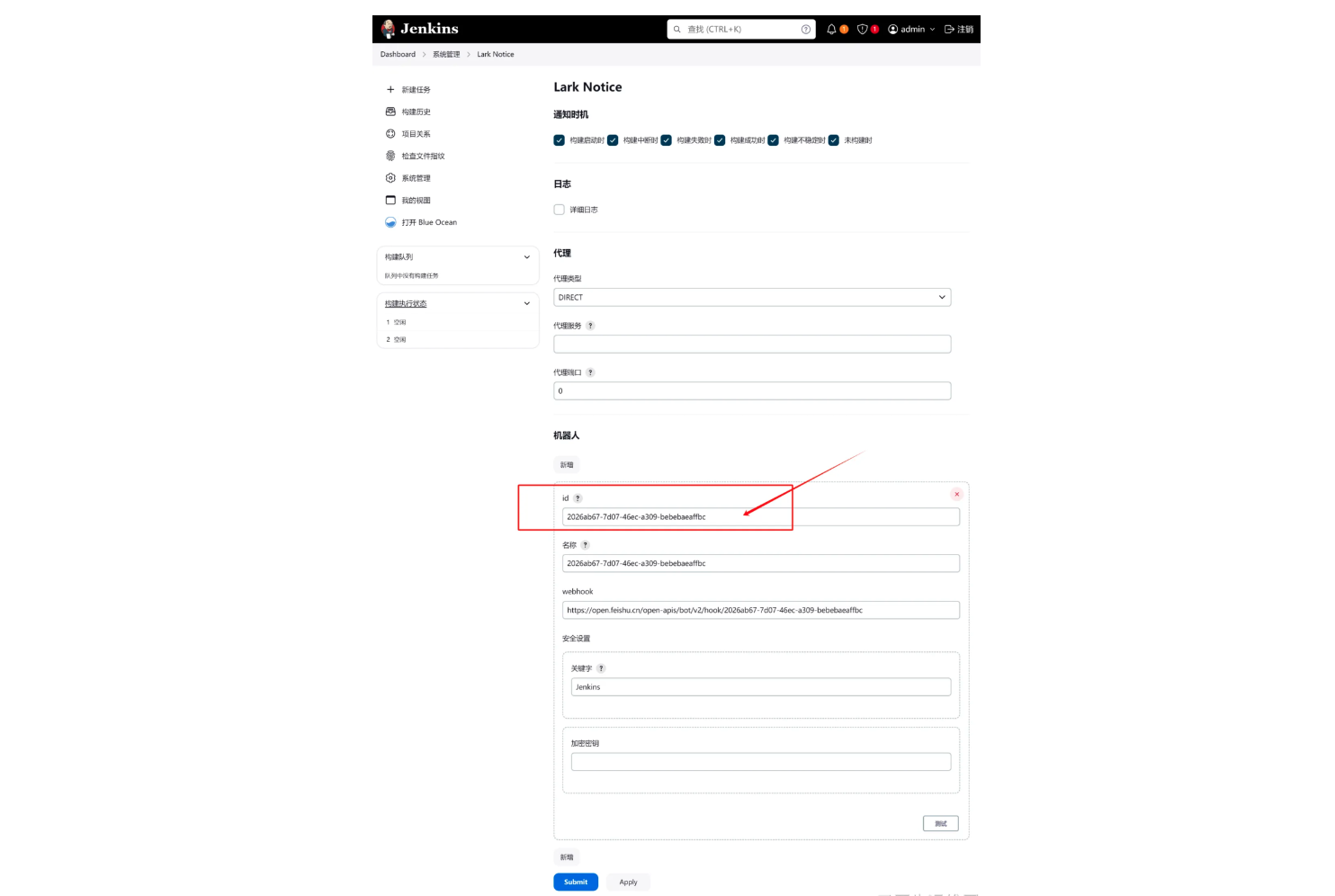The height and width of the screenshot is (896, 1335).
Task: Open help icon next to 关键字
Action: 601,668
